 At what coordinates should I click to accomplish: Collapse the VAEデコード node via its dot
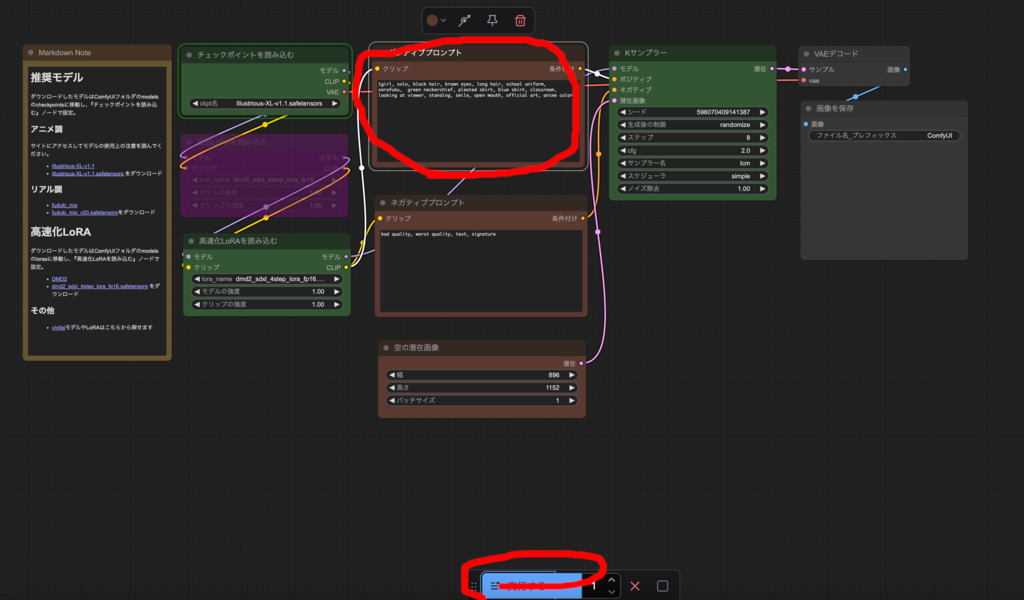[807, 54]
